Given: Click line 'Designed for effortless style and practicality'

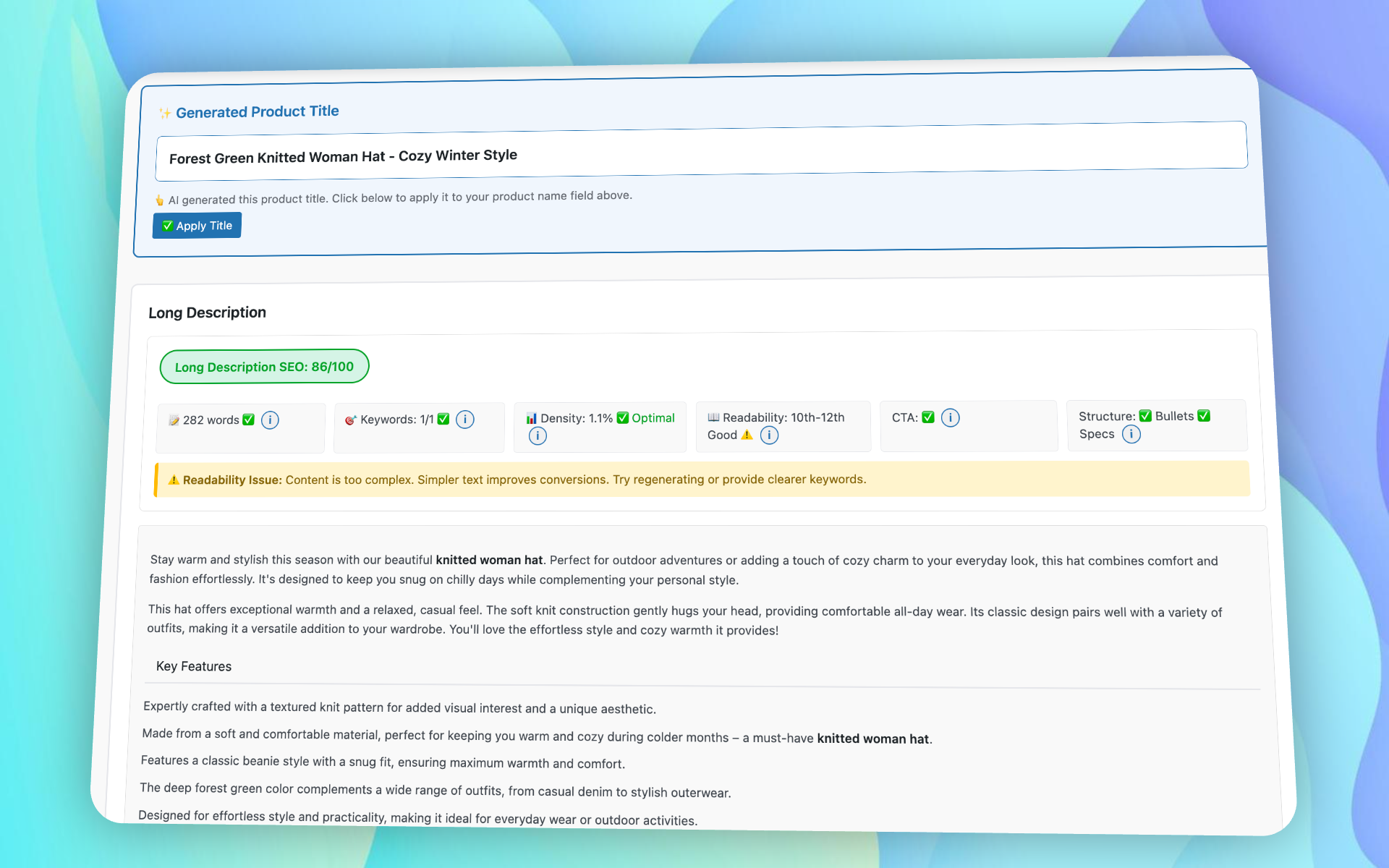Looking at the screenshot, I should [x=418, y=817].
